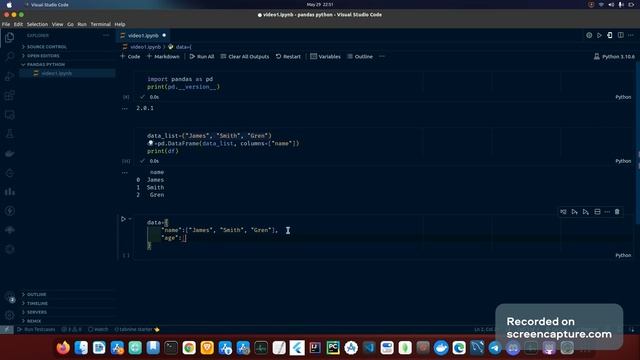Viewport: 640px width, 360px height.
Task: Open Flutter app in the dock
Action: tap(297, 348)
